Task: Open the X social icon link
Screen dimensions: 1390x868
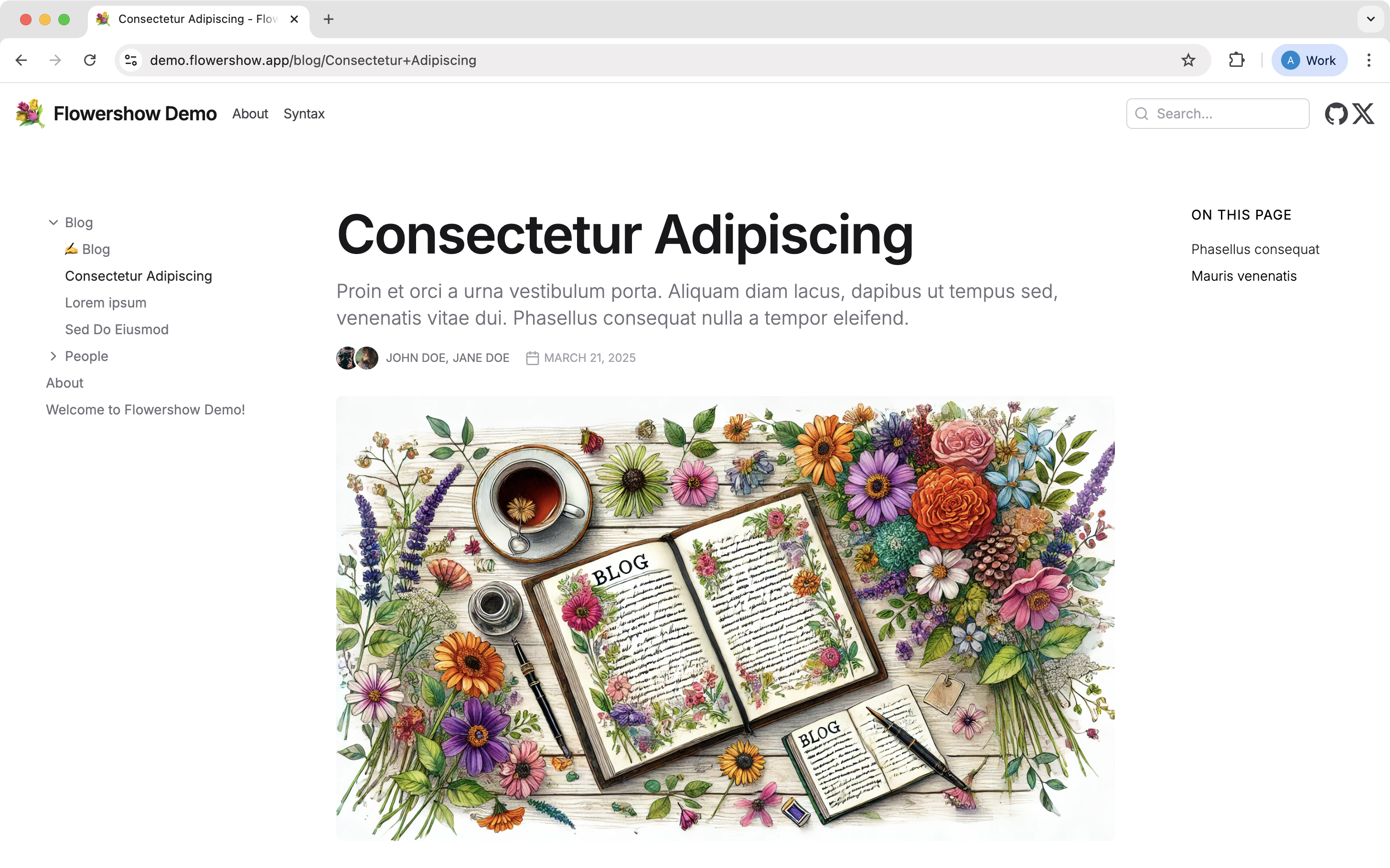Action: click(1363, 114)
